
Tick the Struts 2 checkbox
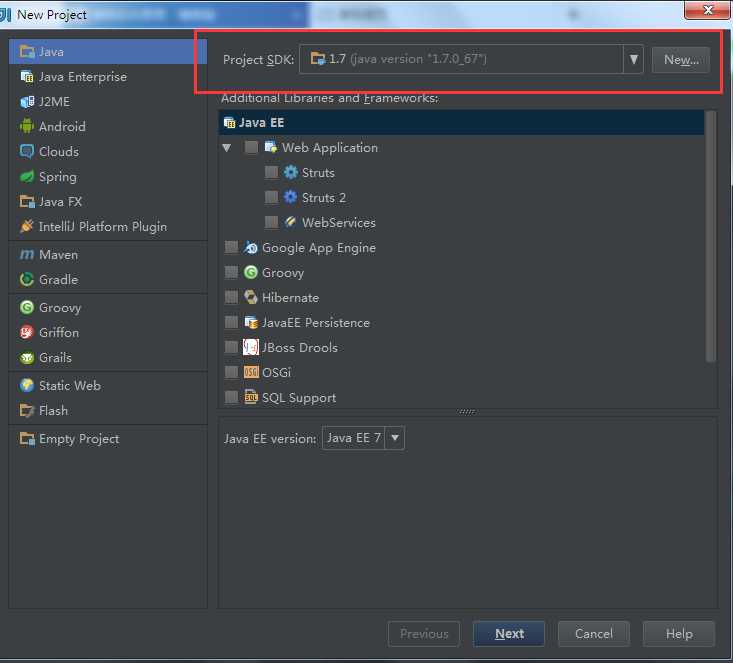271,197
